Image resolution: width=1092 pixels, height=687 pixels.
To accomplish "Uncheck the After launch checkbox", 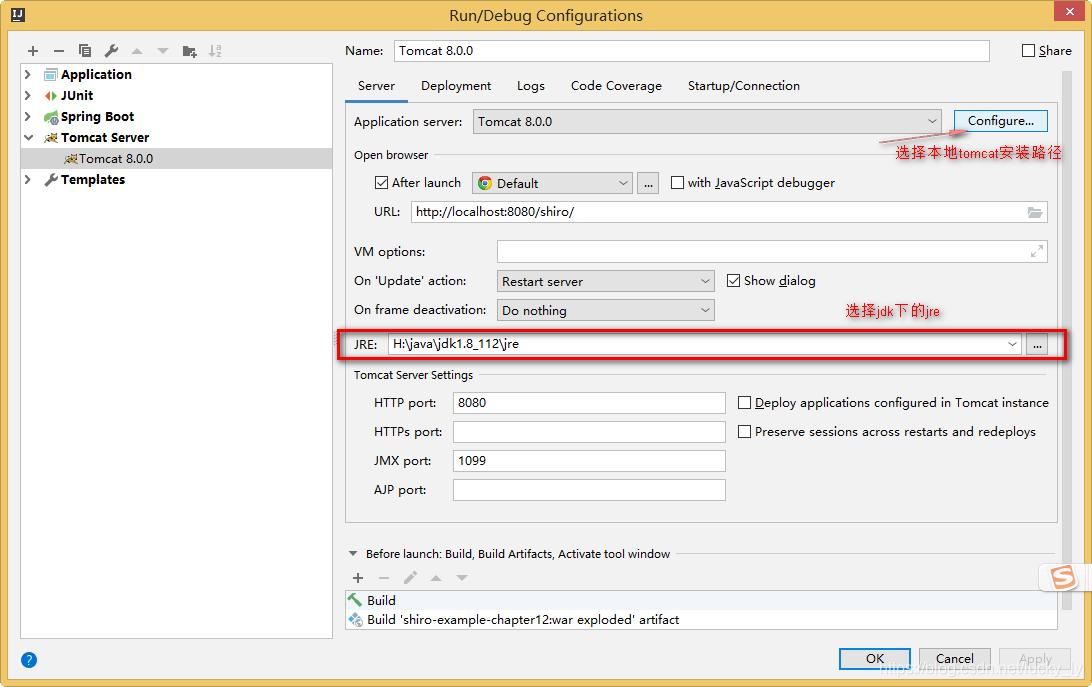I will click(x=381, y=183).
